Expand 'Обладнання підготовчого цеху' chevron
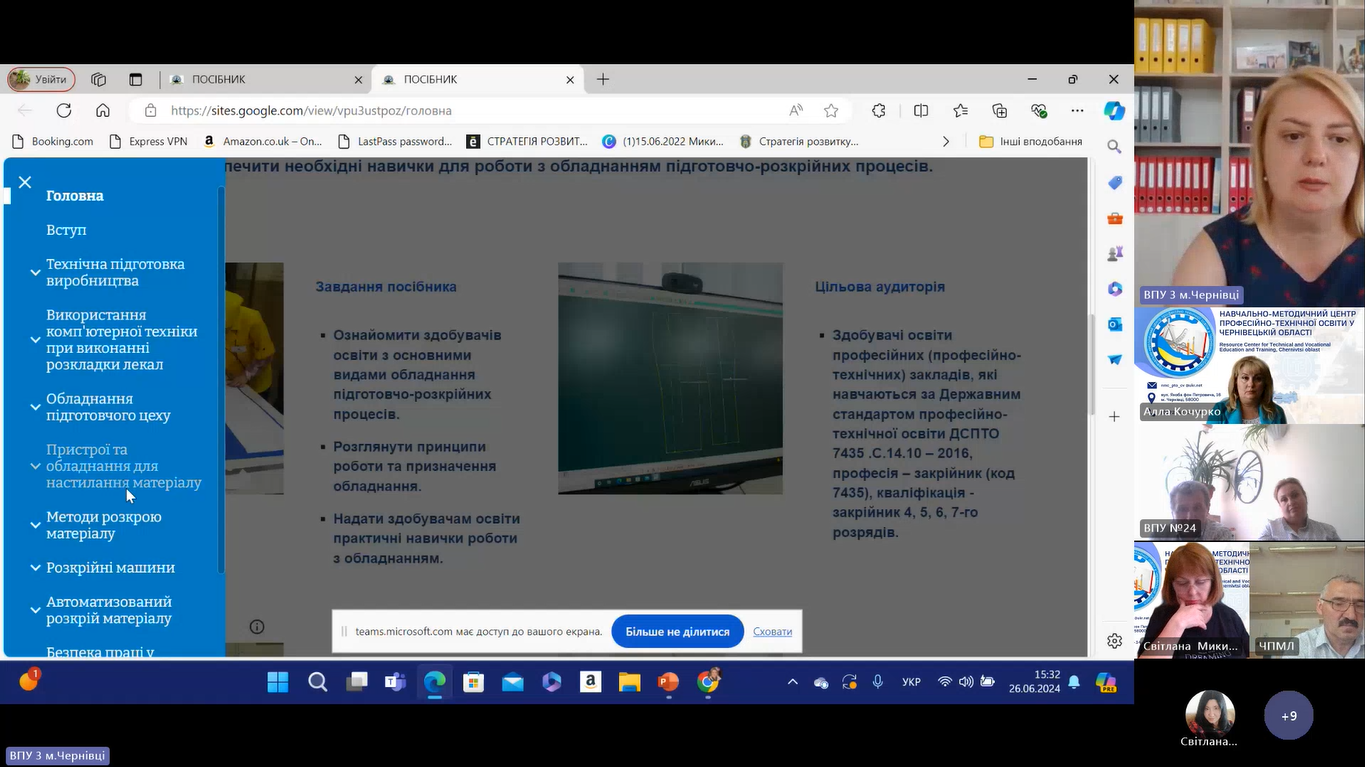The image size is (1365, 767). click(35, 407)
